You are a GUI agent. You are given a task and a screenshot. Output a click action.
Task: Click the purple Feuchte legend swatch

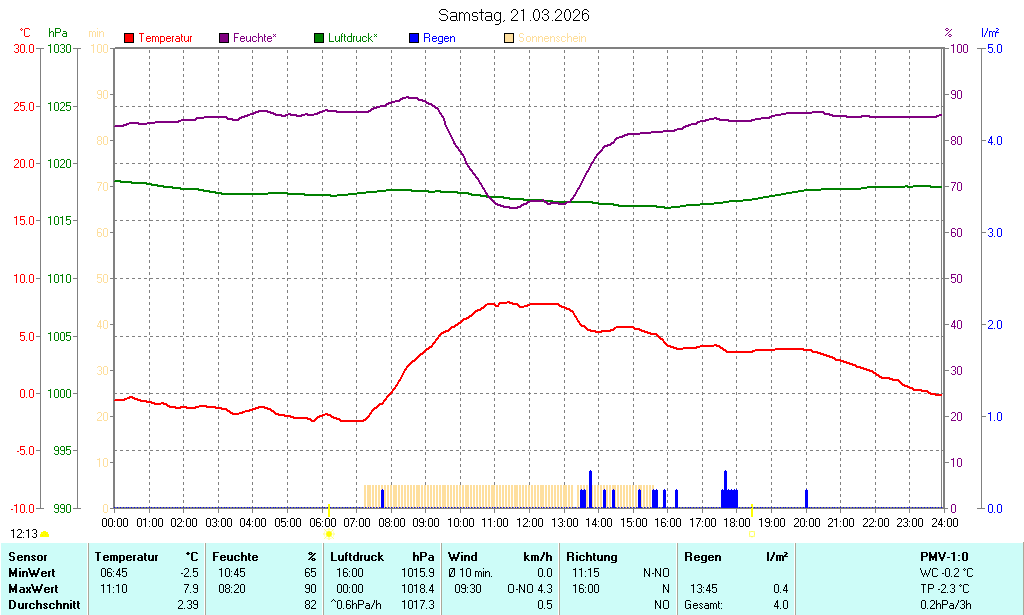coord(224,38)
